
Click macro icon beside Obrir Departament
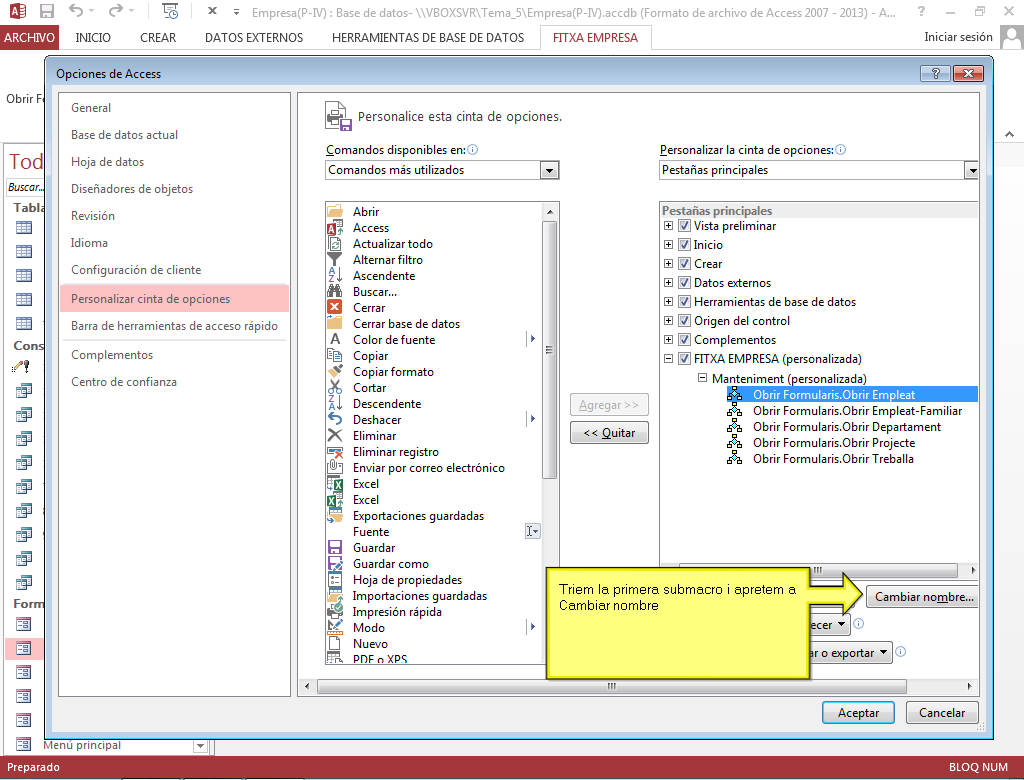point(735,427)
